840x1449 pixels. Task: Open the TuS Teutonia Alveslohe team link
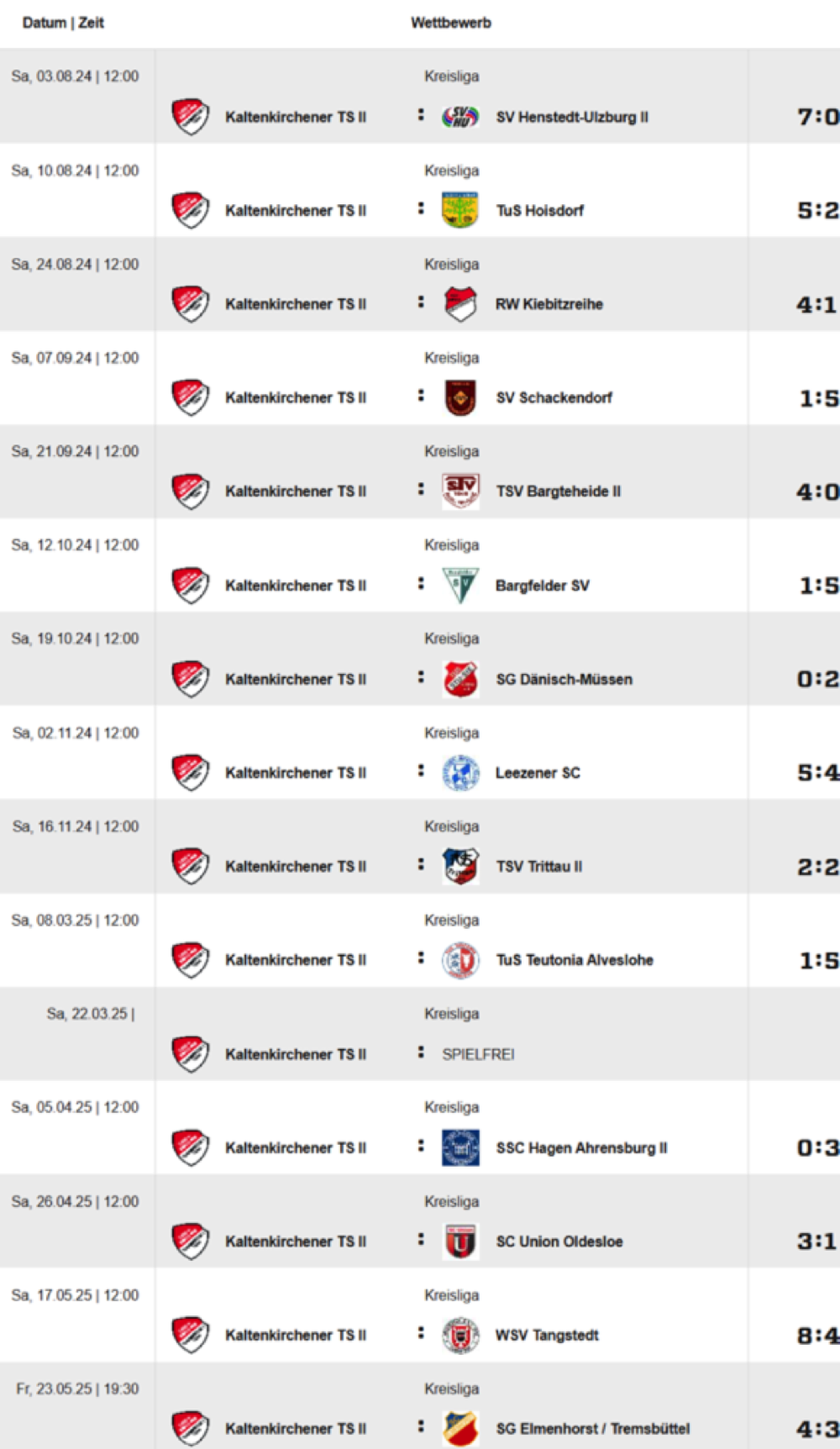click(x=575, y=960)
